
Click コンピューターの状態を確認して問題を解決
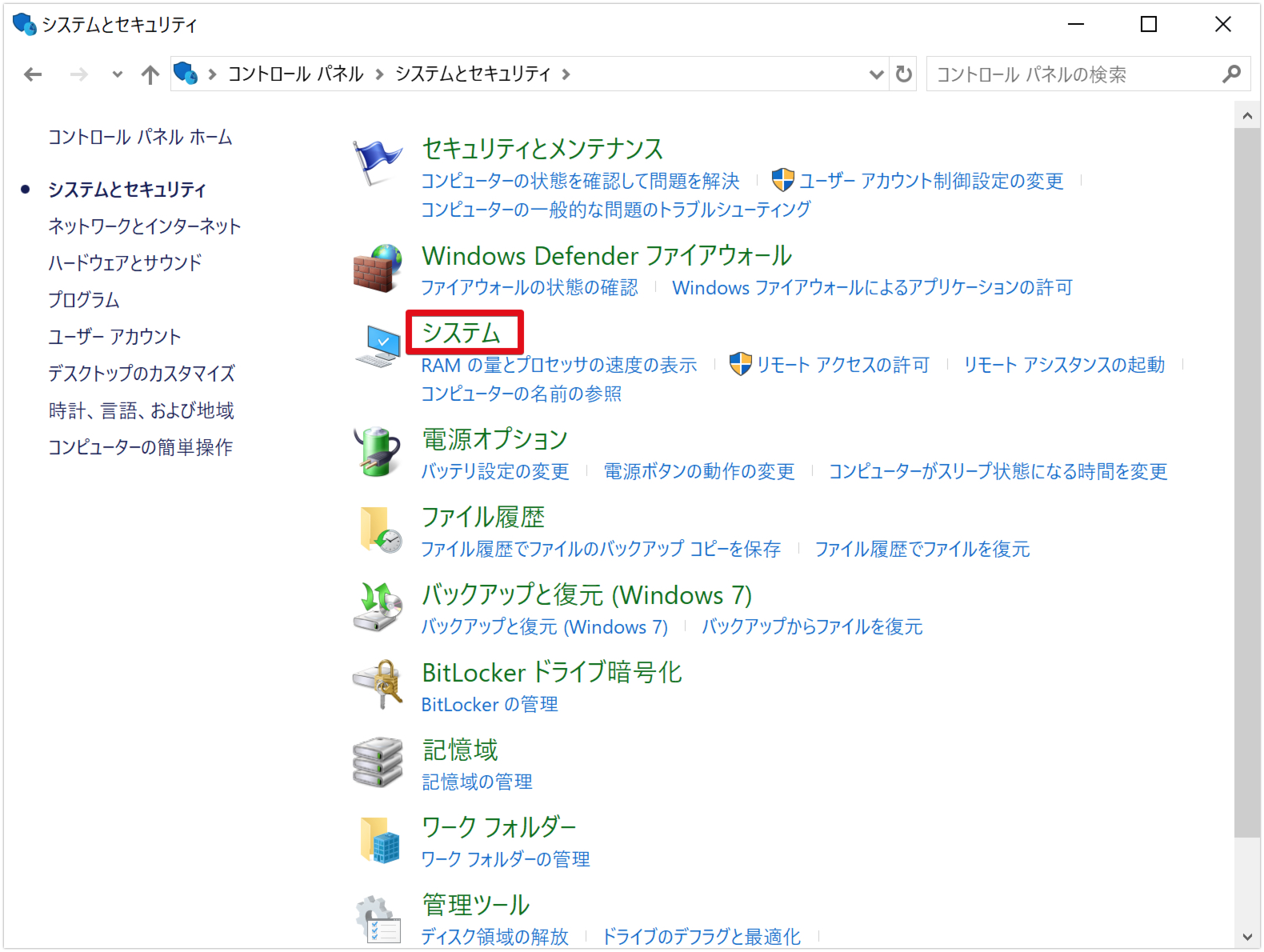pyautogui.click(x=580, y=181)
